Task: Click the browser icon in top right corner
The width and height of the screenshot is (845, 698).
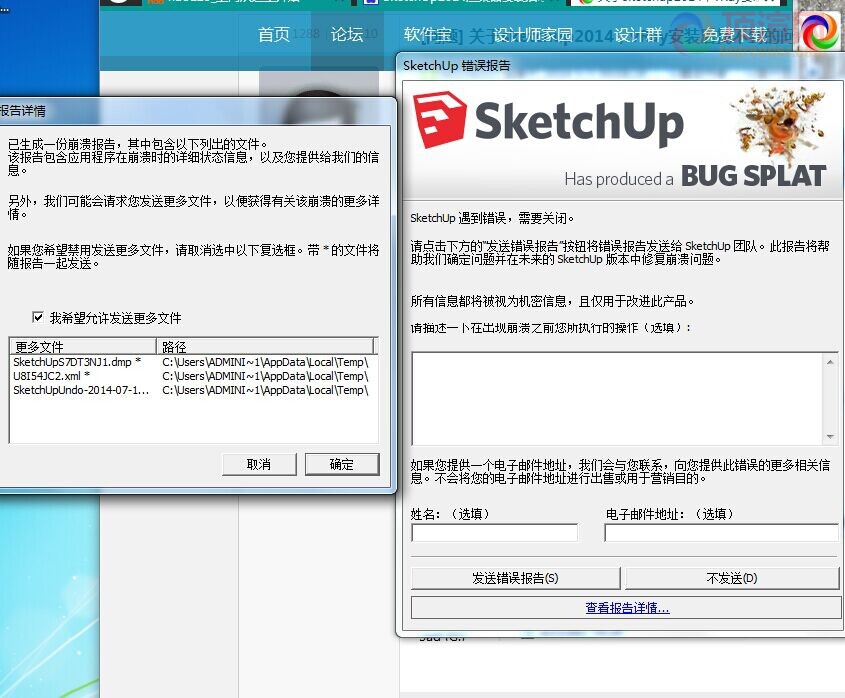Action: (x=820, y=32)
